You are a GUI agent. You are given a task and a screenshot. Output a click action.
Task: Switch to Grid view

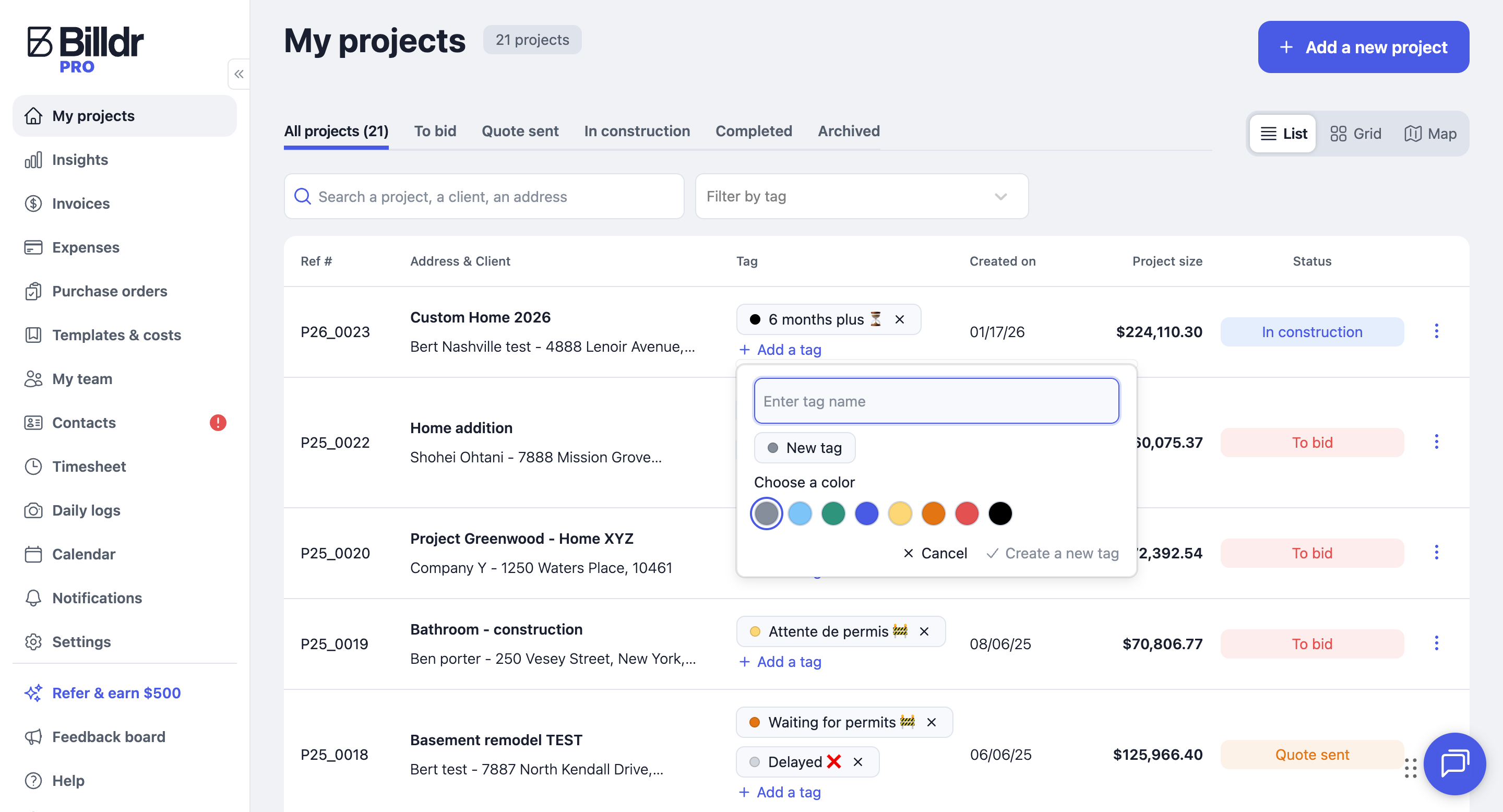(1355, 134)
